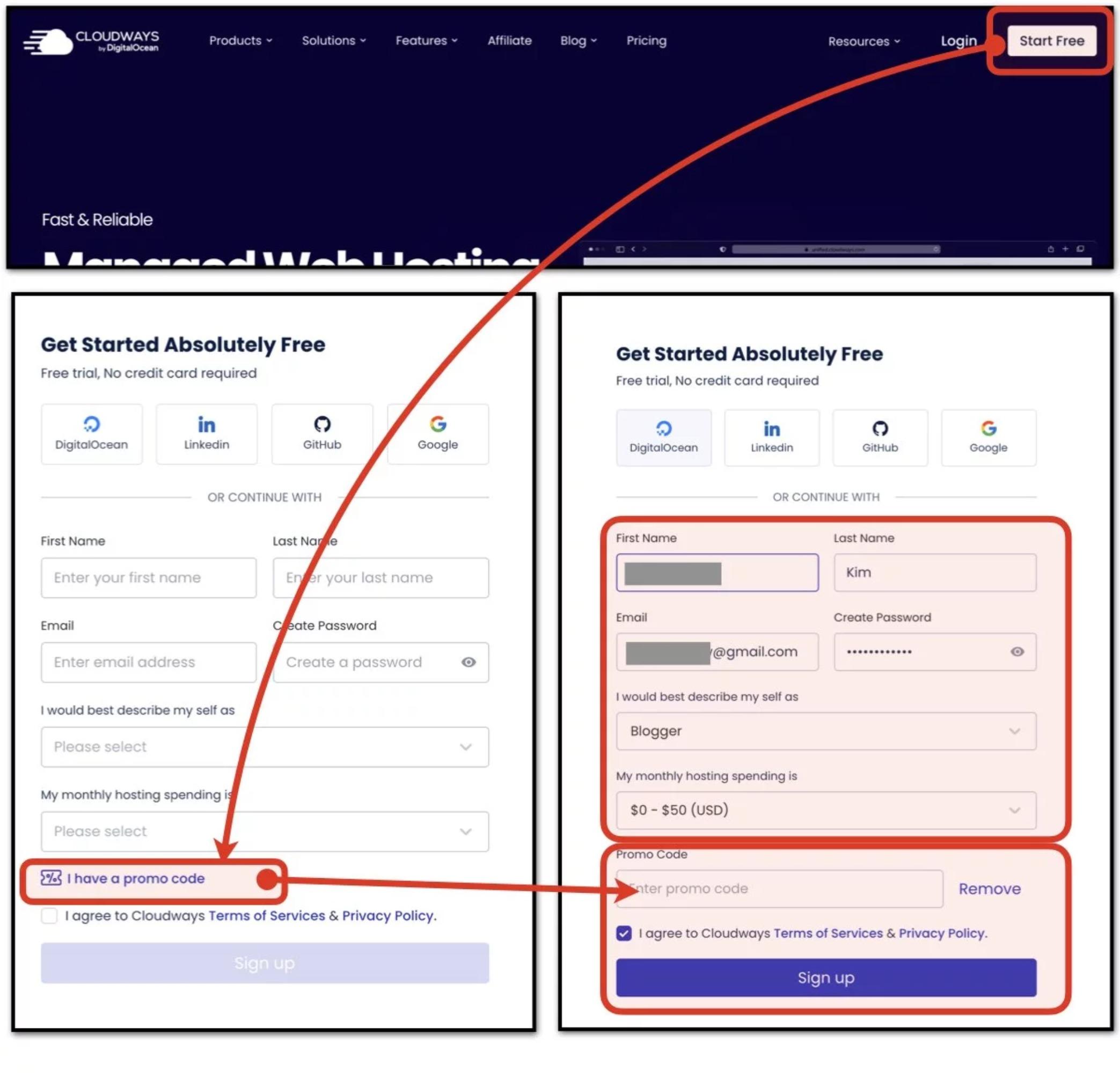
Task: Sign up with GitHub in right form
Action: coord(880,437)
